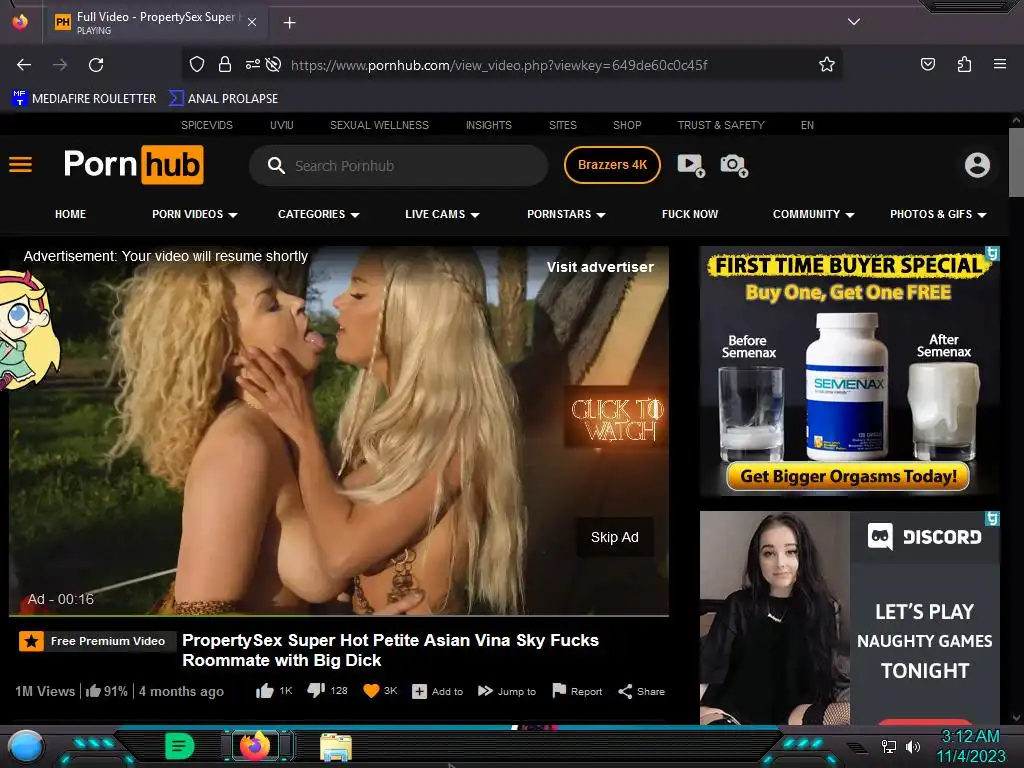This screenshot has height=768, width=1024.
Task: Open the Pocket save icon
Action: [927, 64]
